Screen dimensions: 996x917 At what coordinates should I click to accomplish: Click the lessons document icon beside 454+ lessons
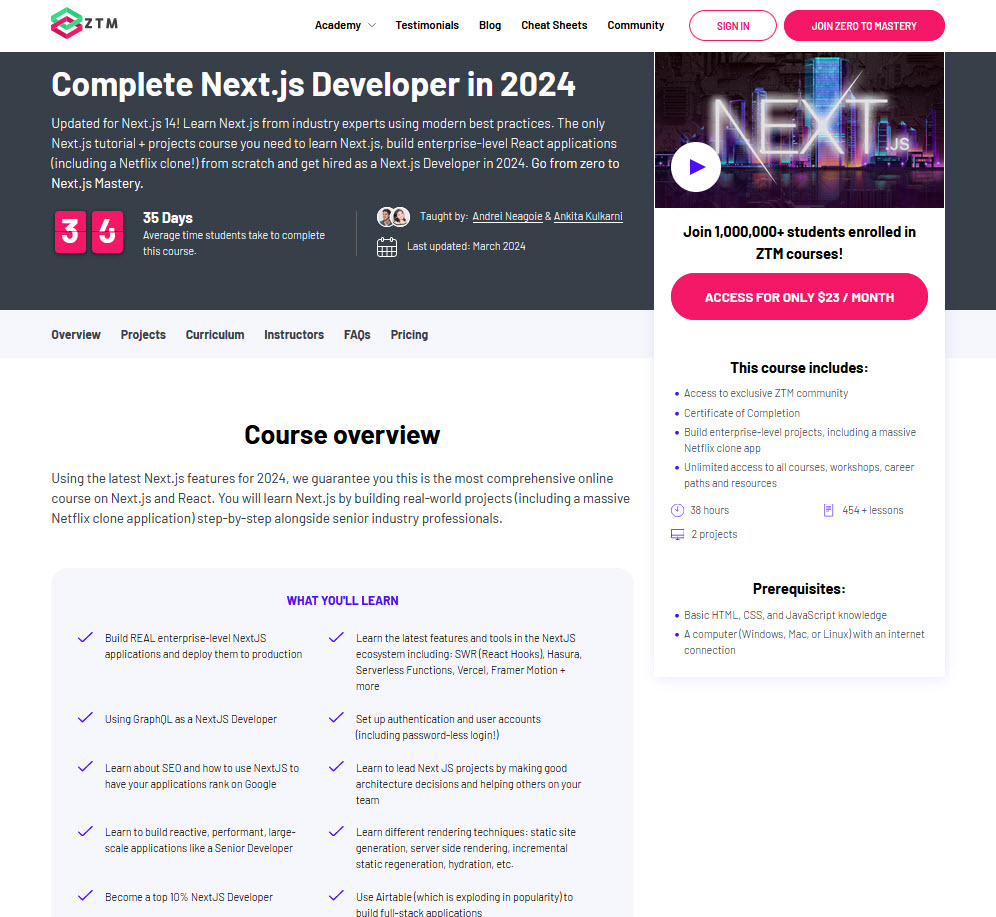pyautogui.click(x=828, y=510)
